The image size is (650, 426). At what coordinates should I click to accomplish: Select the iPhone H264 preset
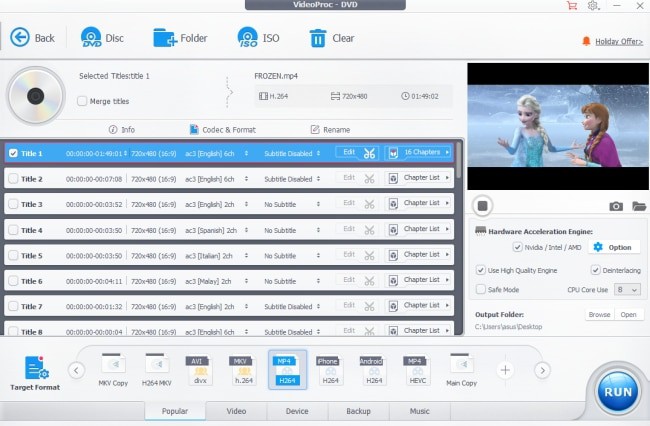tap(330, 370)
